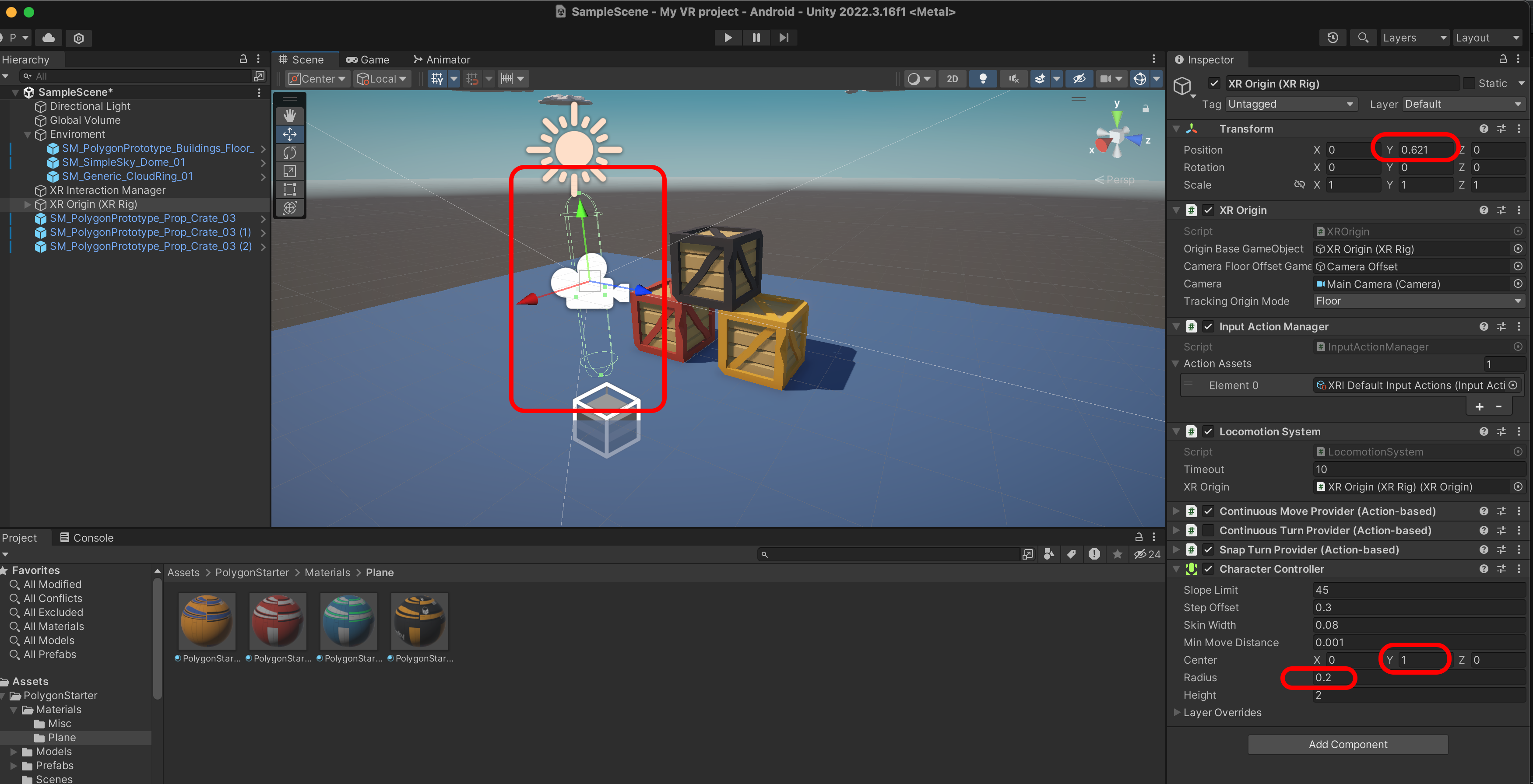Toggle 2D view mode

[x=952, y=78]
